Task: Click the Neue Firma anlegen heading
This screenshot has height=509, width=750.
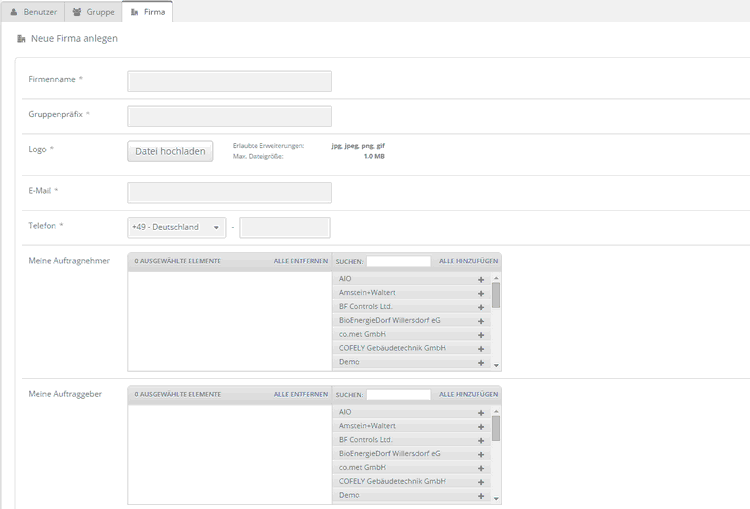Action: point(74,38)
